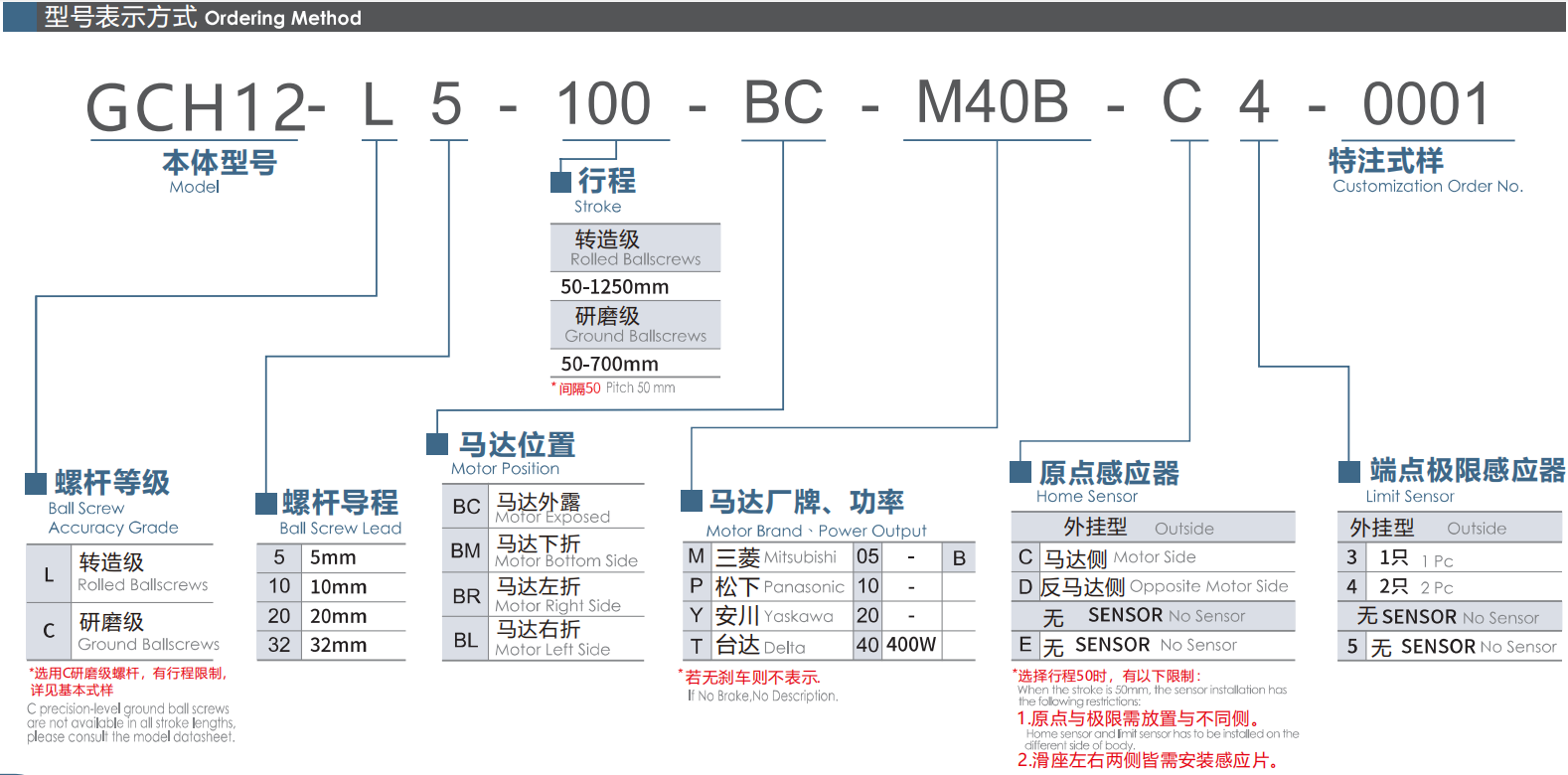
Task: Select the BC code in the model number
Action: [784, 103]
